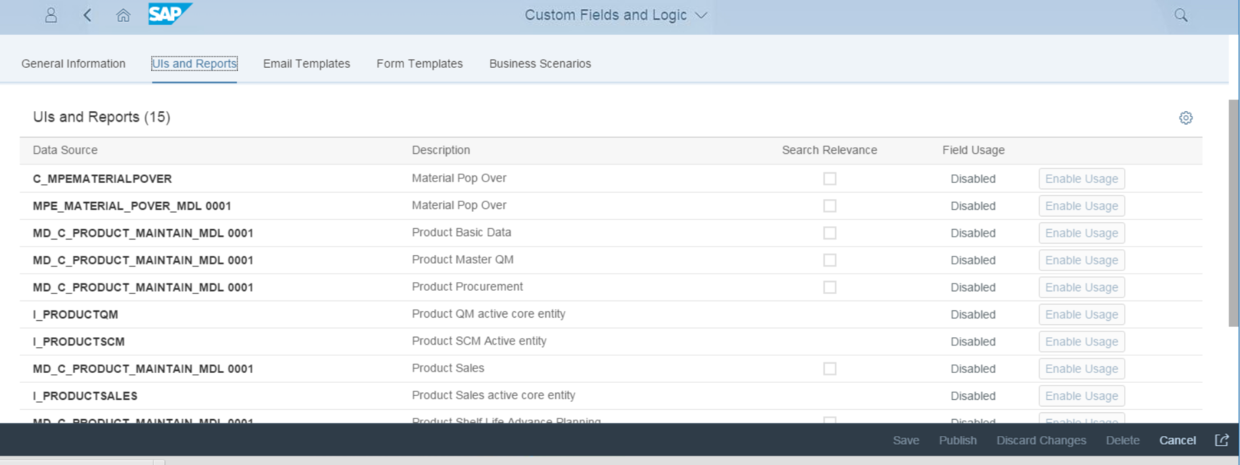Click the SAP logo
This screenshot has width=1240, height=465.
(x=169, y=14)
